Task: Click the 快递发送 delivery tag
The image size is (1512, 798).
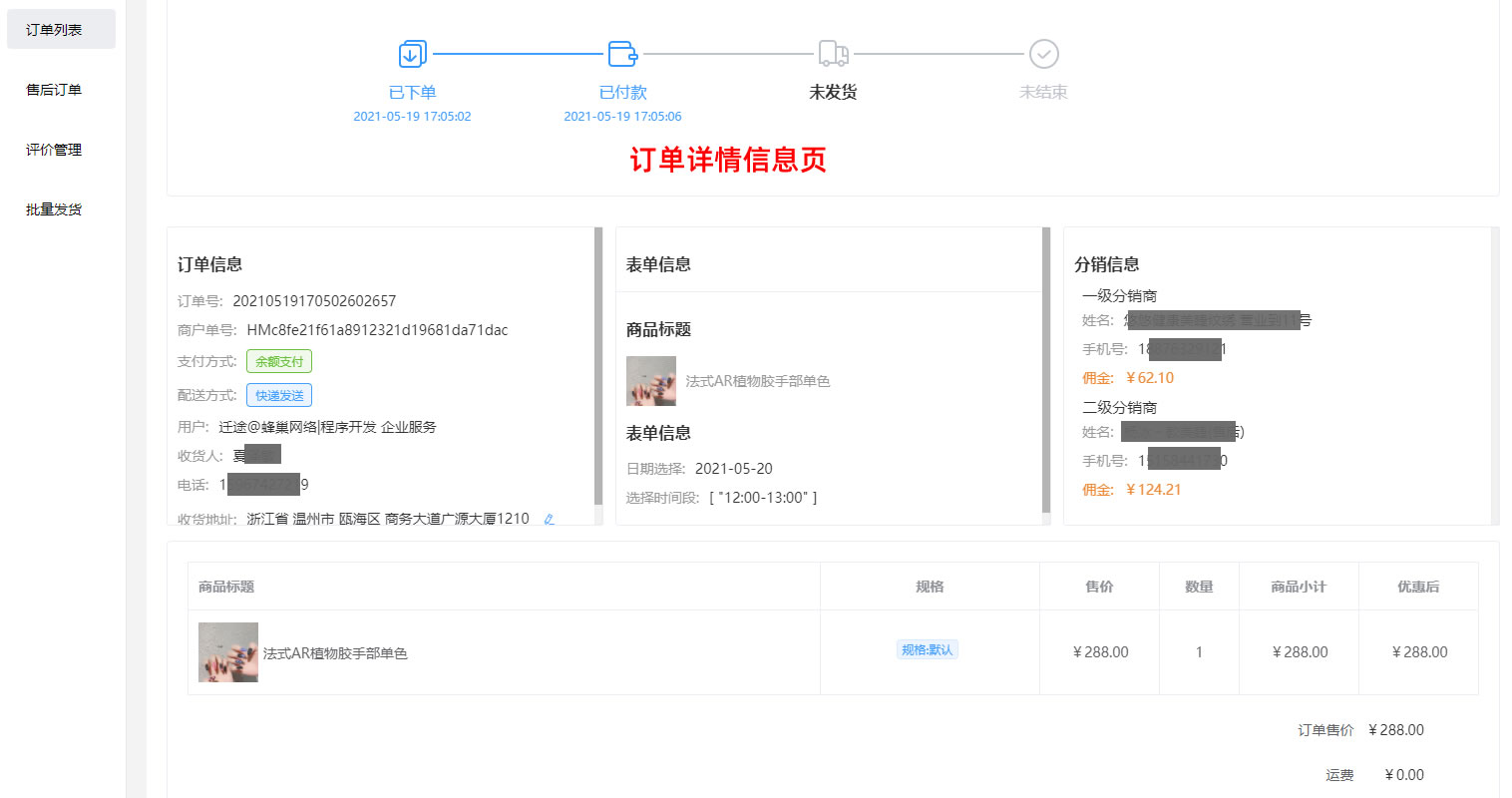Action: tap(279, 396)
